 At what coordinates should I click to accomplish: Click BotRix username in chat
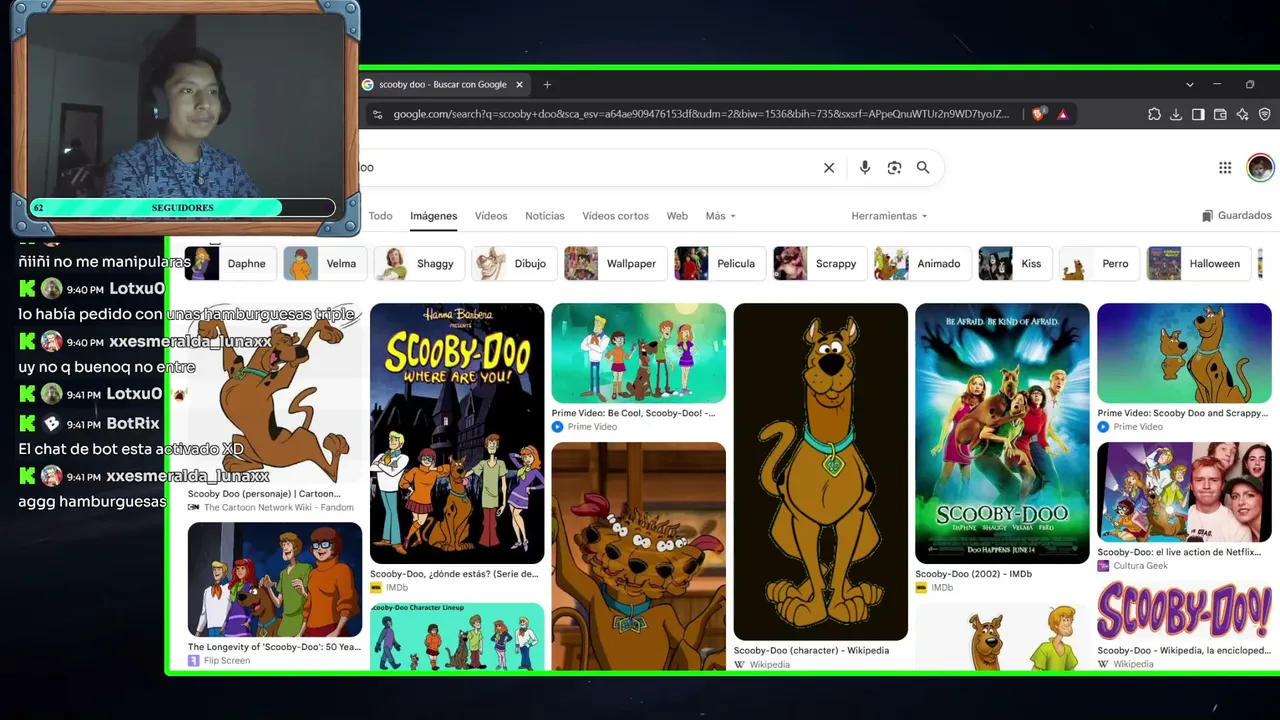tap(134, 423)
